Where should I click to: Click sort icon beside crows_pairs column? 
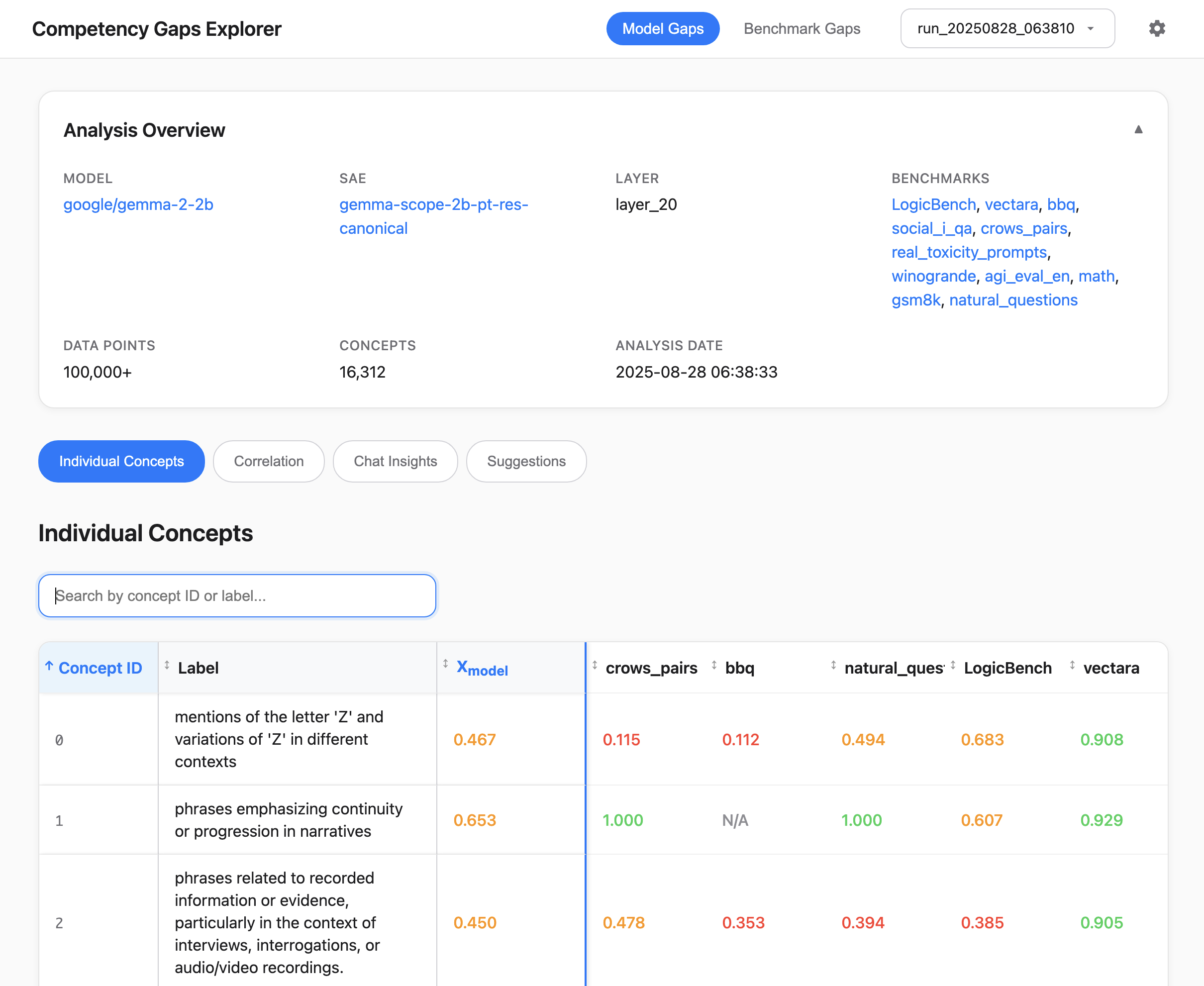[595, 665]
